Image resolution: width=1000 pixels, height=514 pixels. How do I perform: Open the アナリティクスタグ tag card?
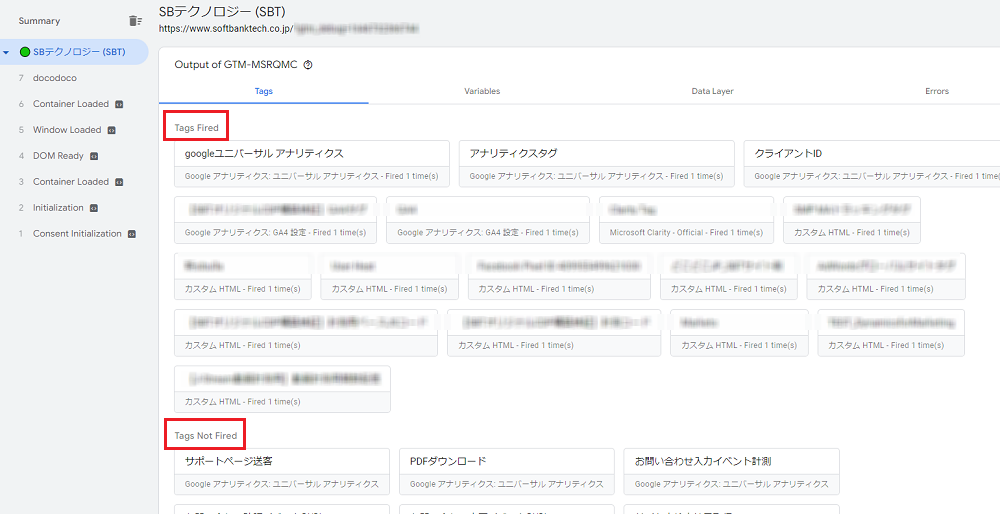(596, 164)
